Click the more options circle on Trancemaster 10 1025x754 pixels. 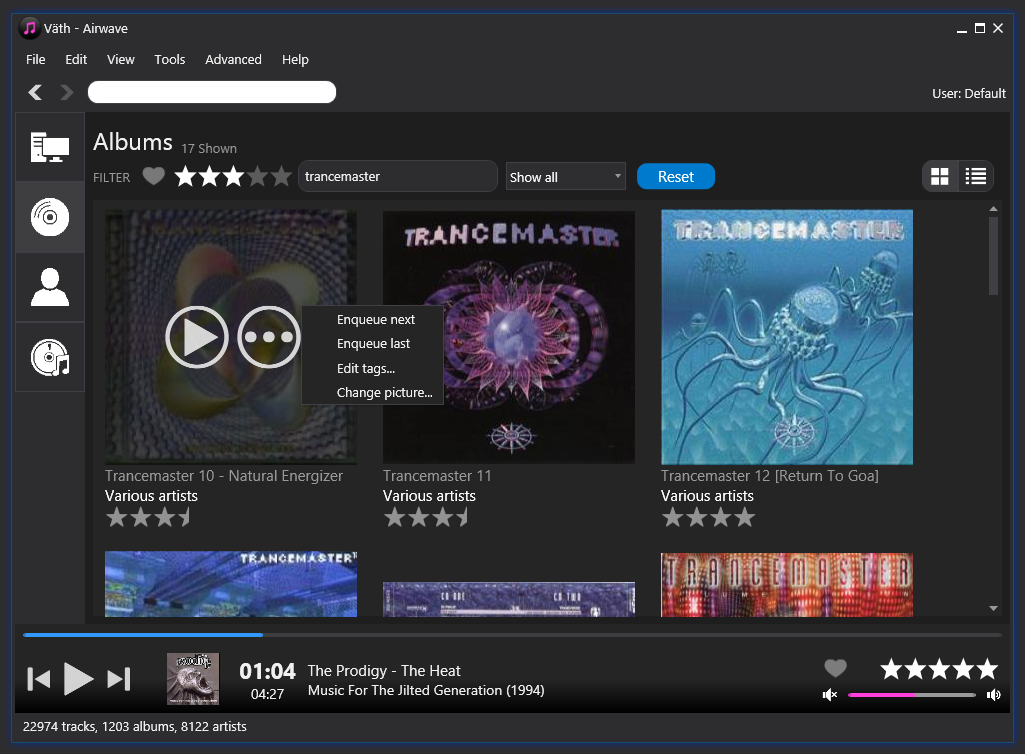[x=269, y=337]
